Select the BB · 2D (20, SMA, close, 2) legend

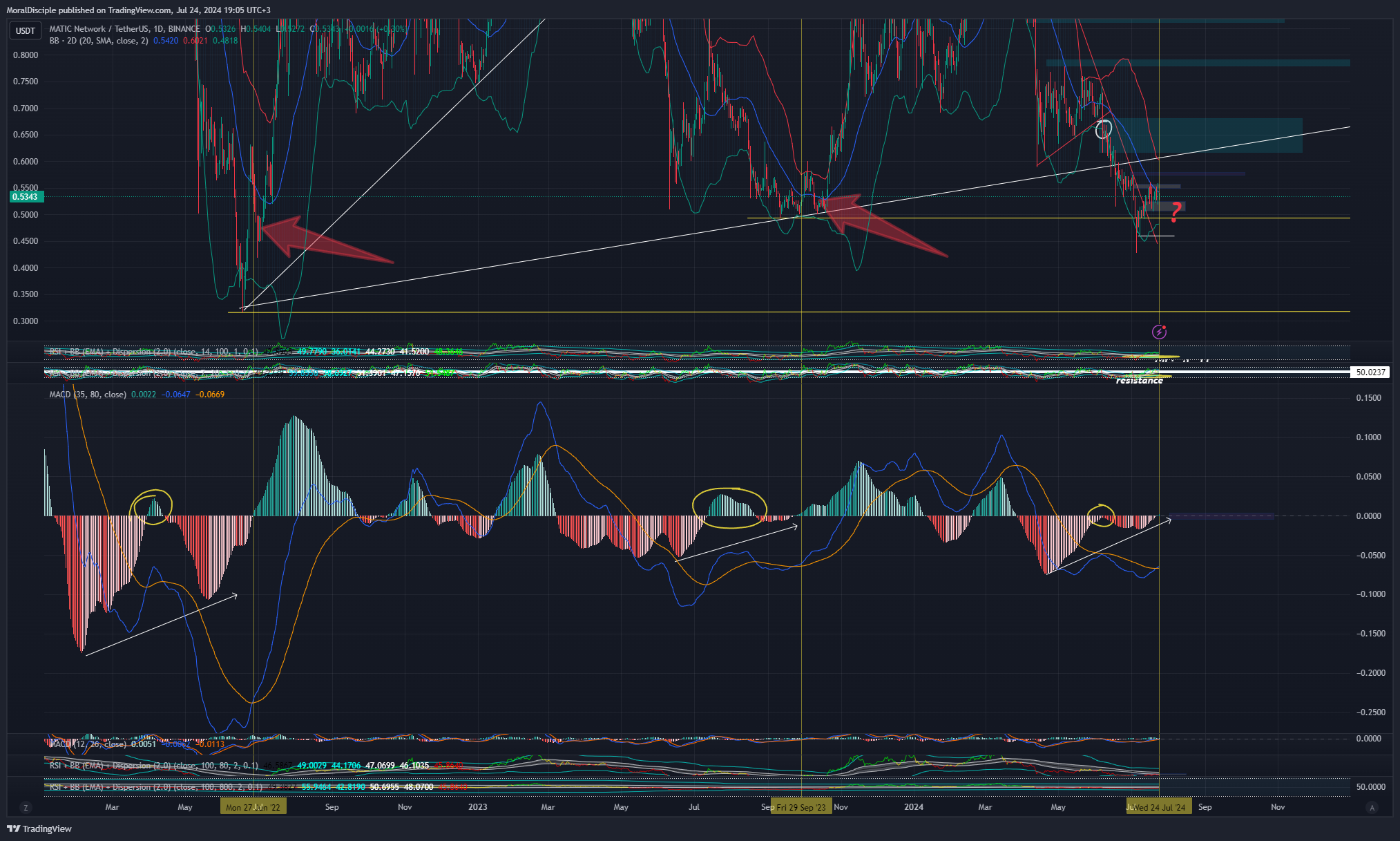click(x=99, y=41)
